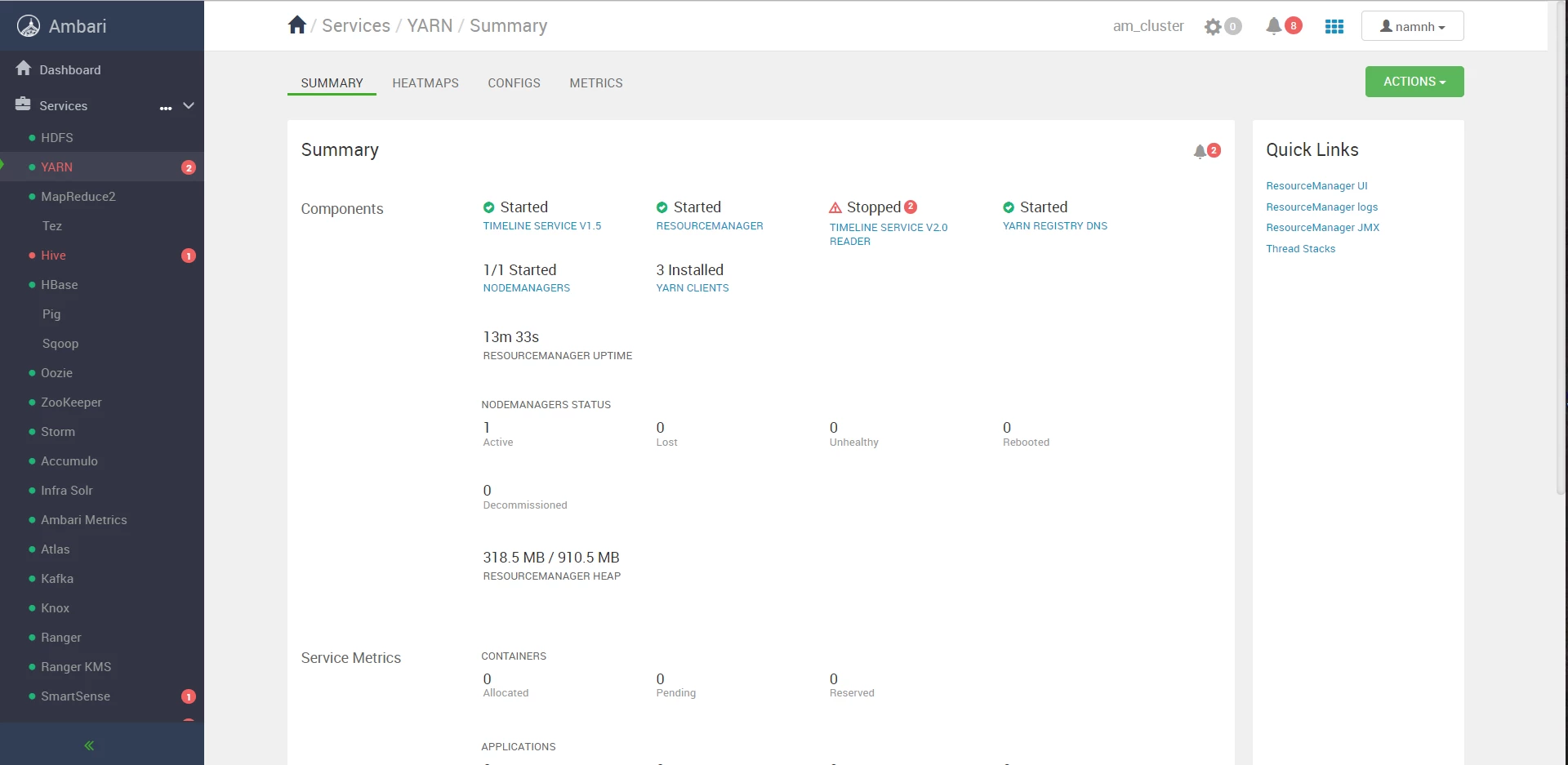Open the ResourceManager UI quick link
This screenshot has height=765, width=1568.
pos(1316,186)
